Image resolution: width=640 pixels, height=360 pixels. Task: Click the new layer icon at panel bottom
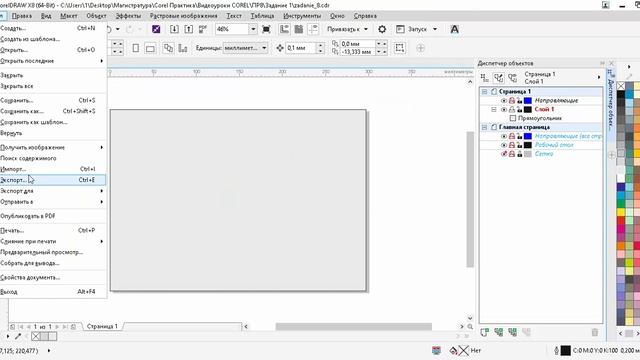484,332
